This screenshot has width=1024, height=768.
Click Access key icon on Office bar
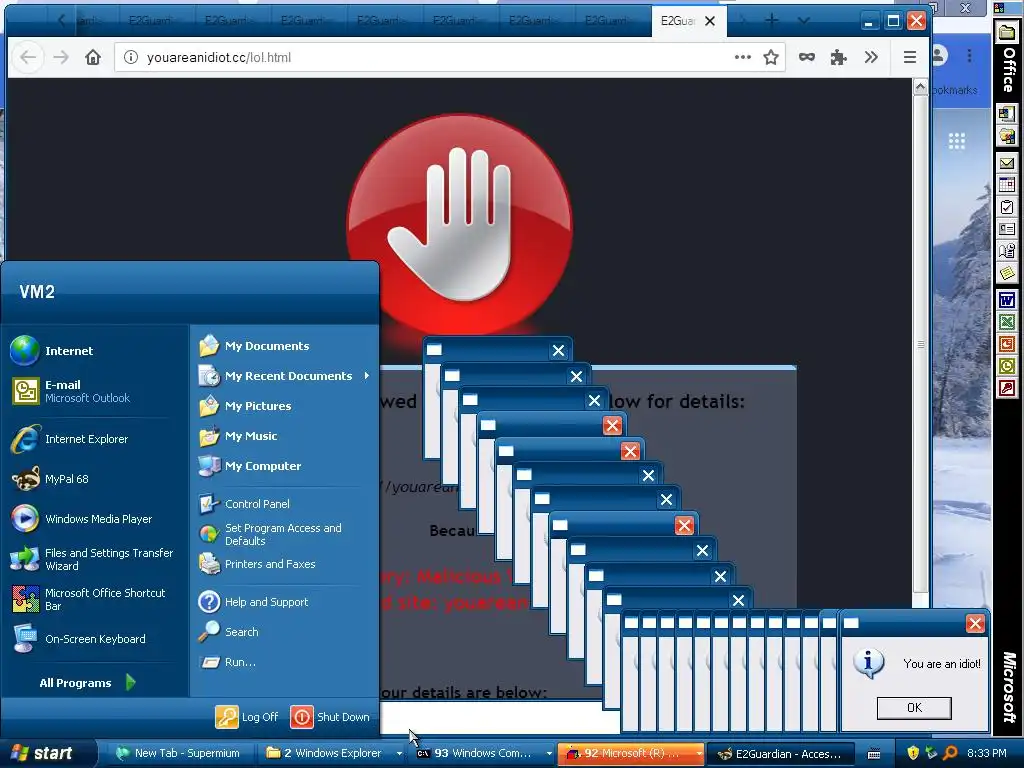click(x=1007, y=388)
